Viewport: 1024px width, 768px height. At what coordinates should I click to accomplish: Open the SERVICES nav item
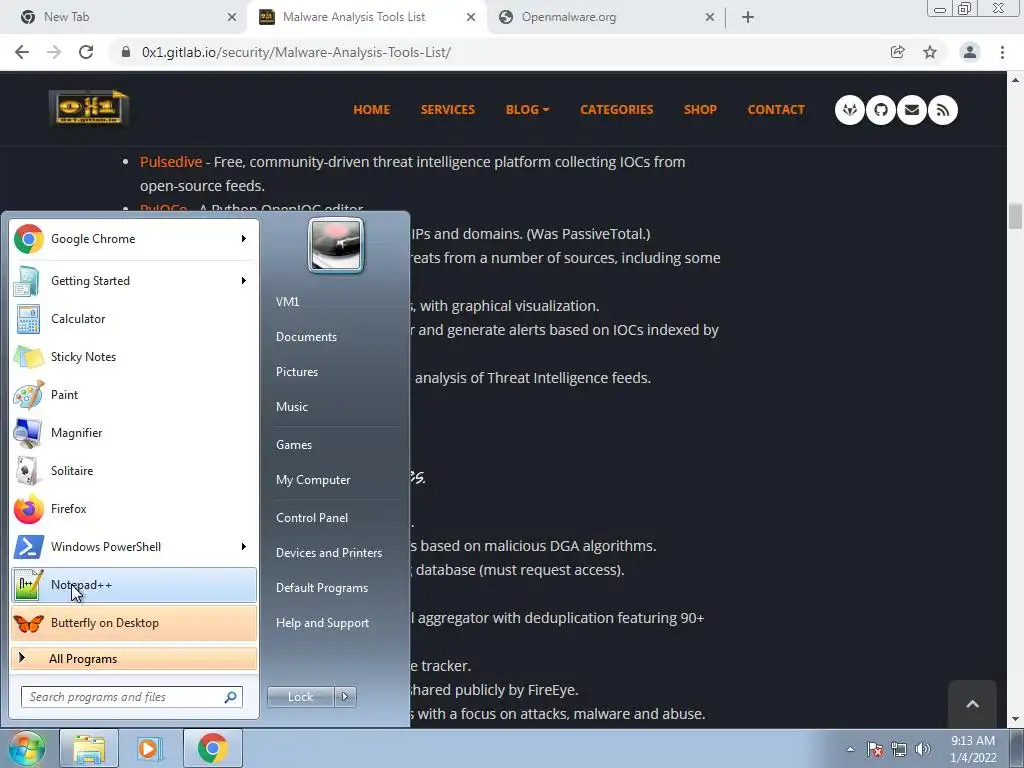[447, 110]
